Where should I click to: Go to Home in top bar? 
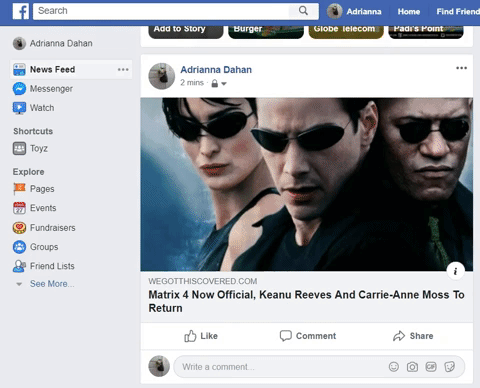pyautogui.click(x=409, y=12)
